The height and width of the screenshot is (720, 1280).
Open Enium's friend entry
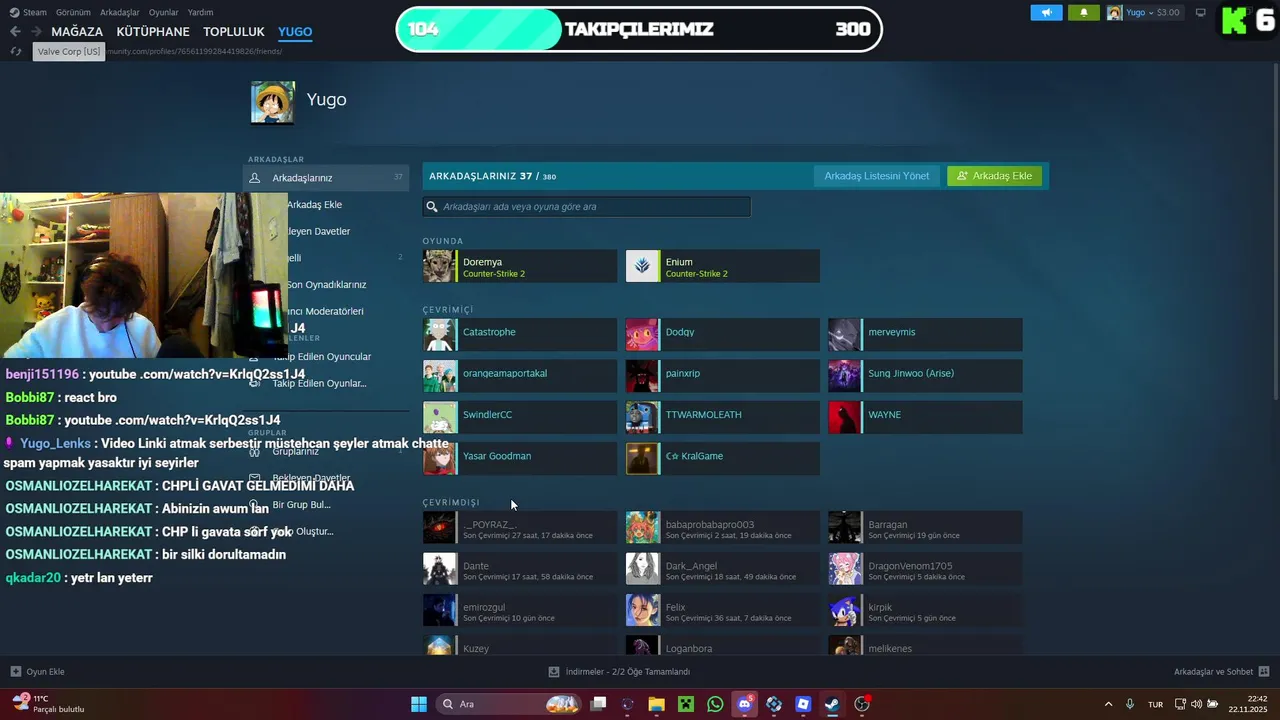723,266
